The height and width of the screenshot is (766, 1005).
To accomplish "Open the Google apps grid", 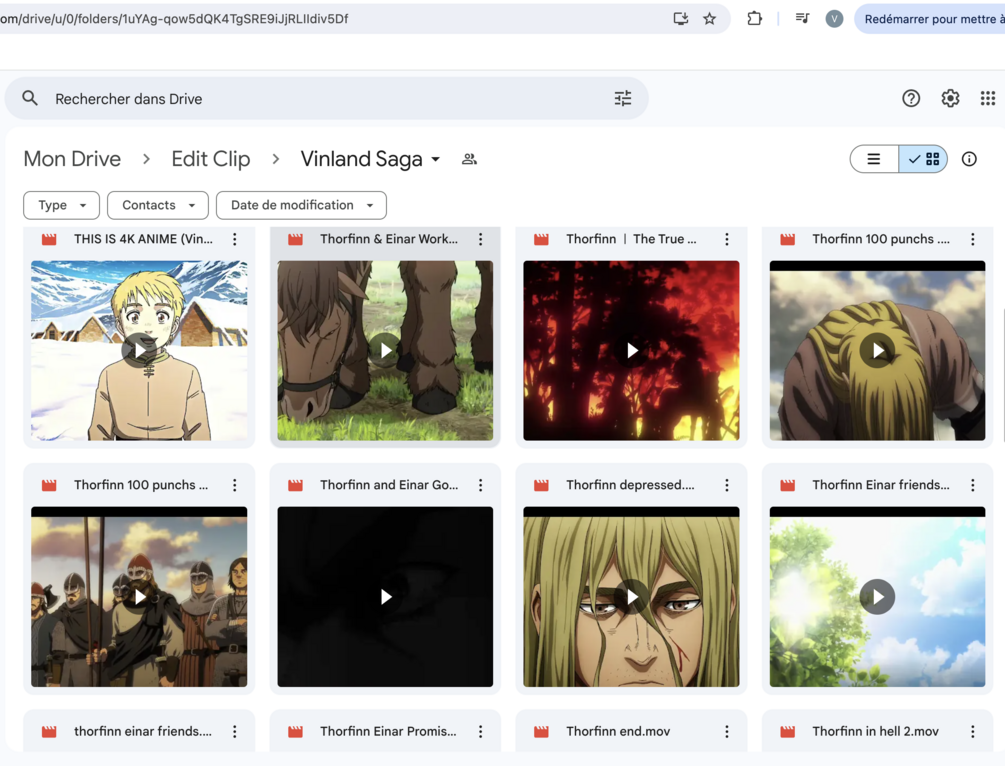I will tap(988, 98).
